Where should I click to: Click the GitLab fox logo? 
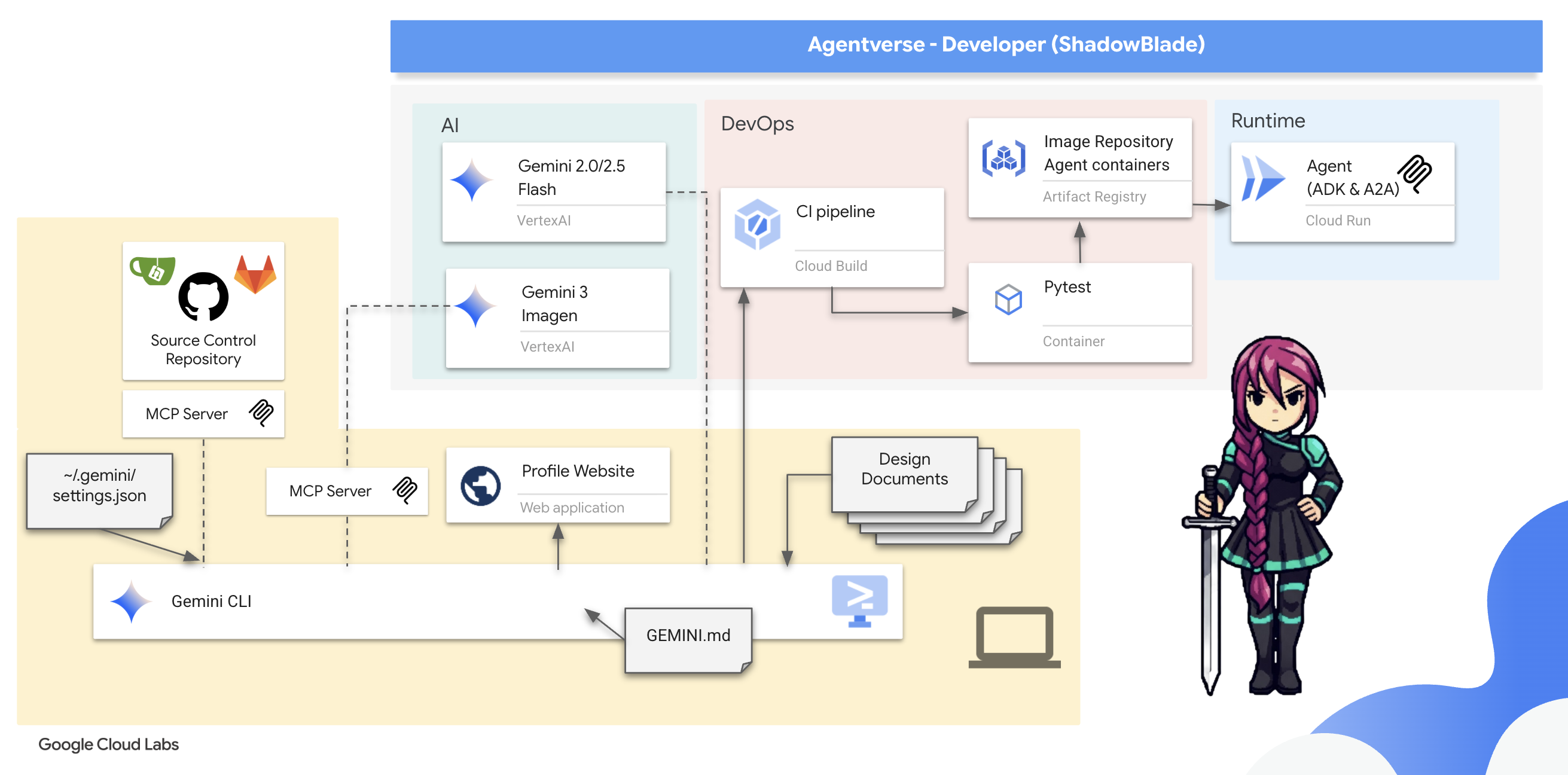click(255, 274)
